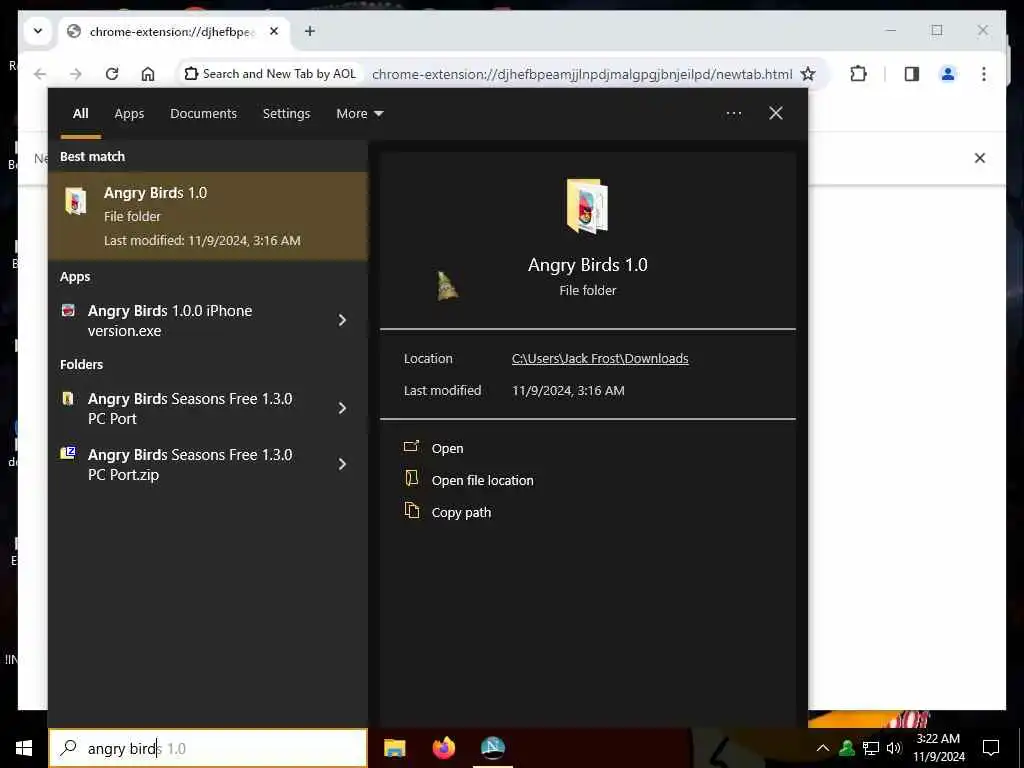1024x768 pixels.
Task: Click Copy path action
Action: coord(461,513)
